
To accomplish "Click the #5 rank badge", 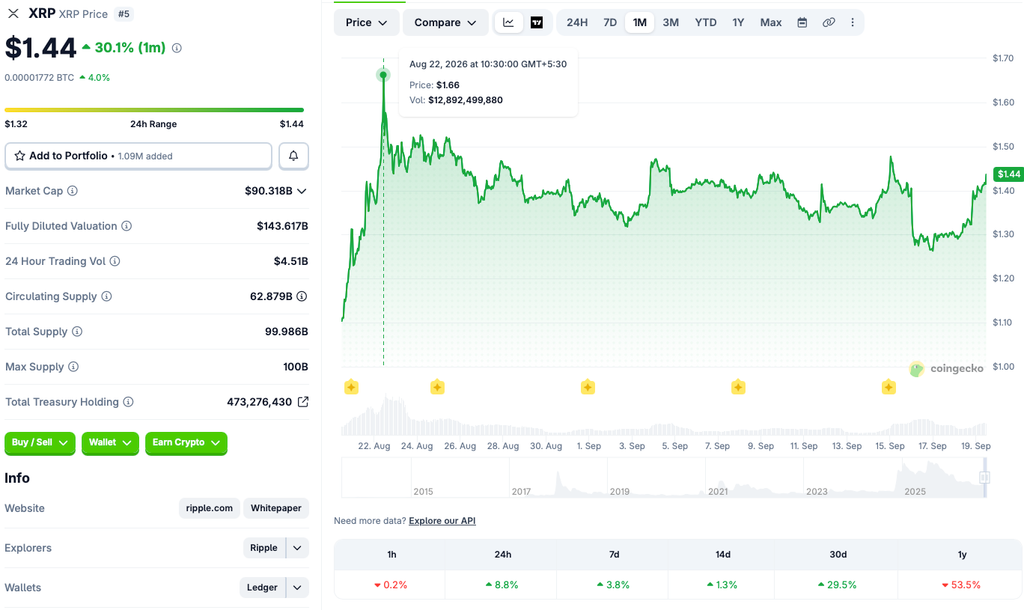I will click(123, 14).
